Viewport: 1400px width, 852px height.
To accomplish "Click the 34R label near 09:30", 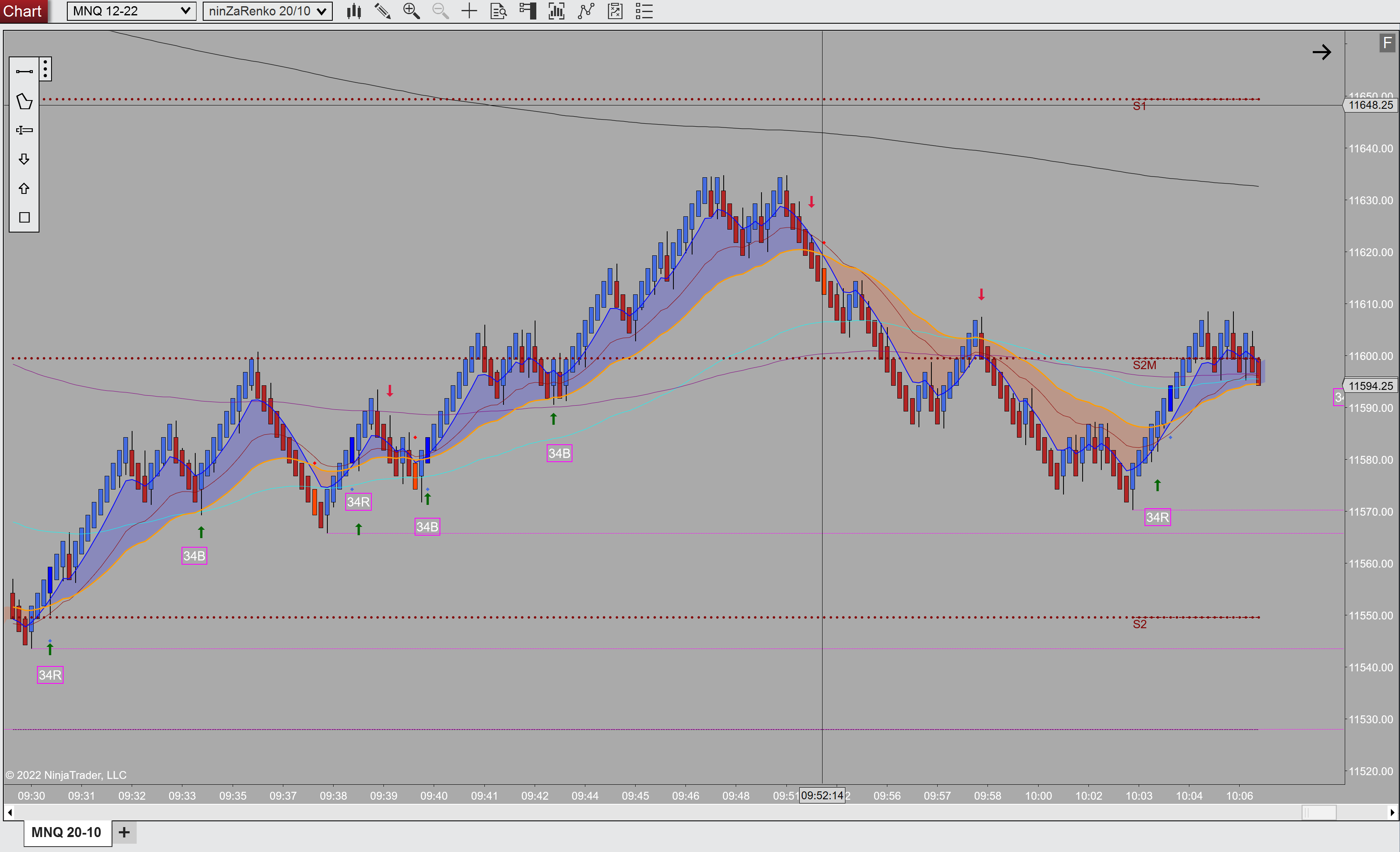I will tap(50, 675).
